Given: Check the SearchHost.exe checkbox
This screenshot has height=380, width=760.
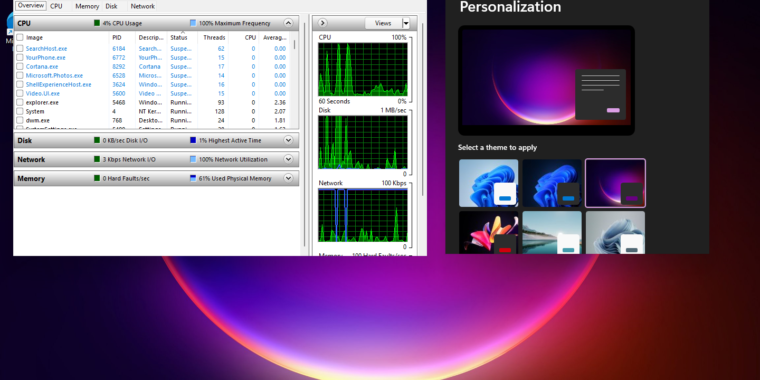Looking at the screenshot, I should coord(20,48).
